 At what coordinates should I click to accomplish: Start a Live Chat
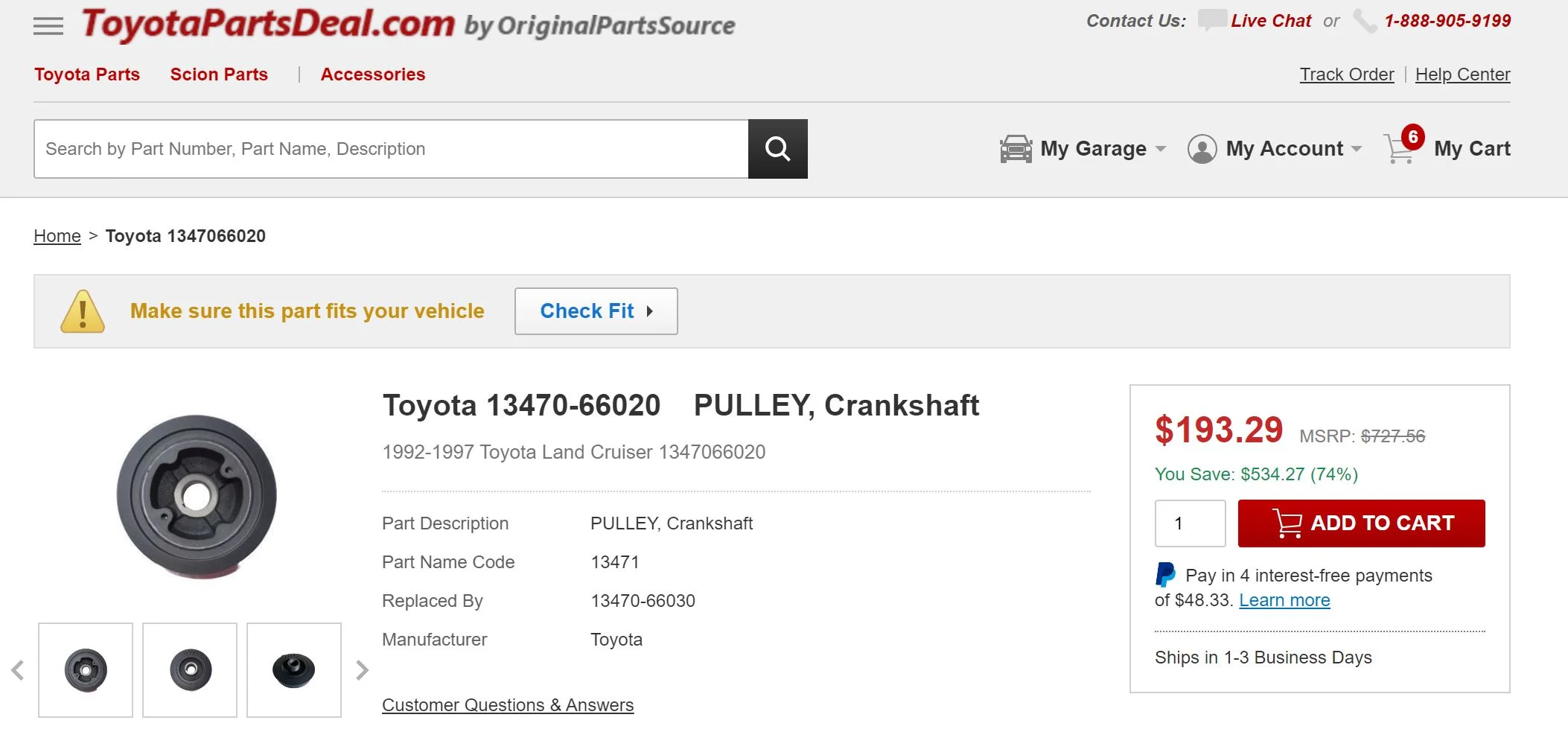point(1271,21)
